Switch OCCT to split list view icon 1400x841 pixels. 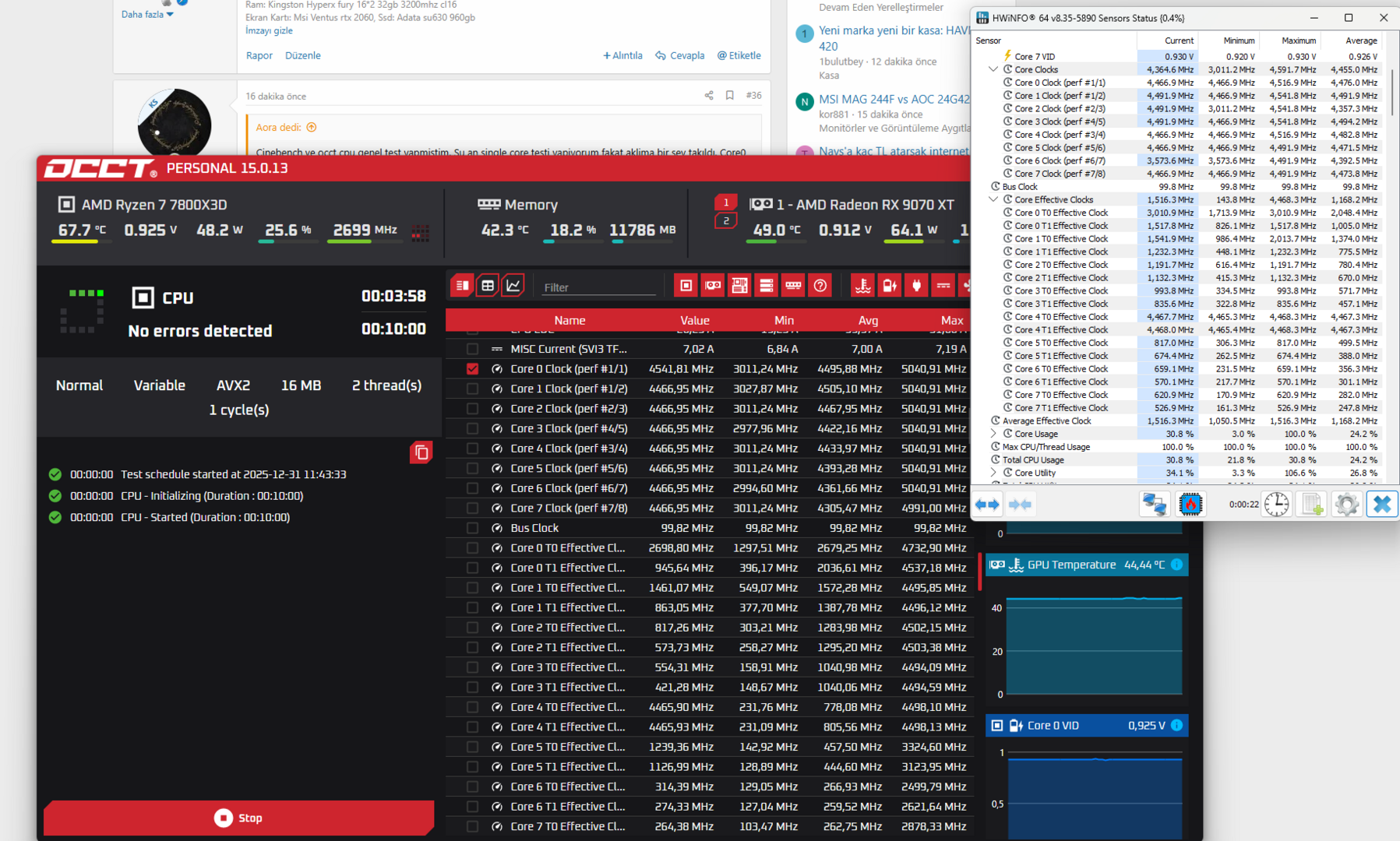(462, 286)
